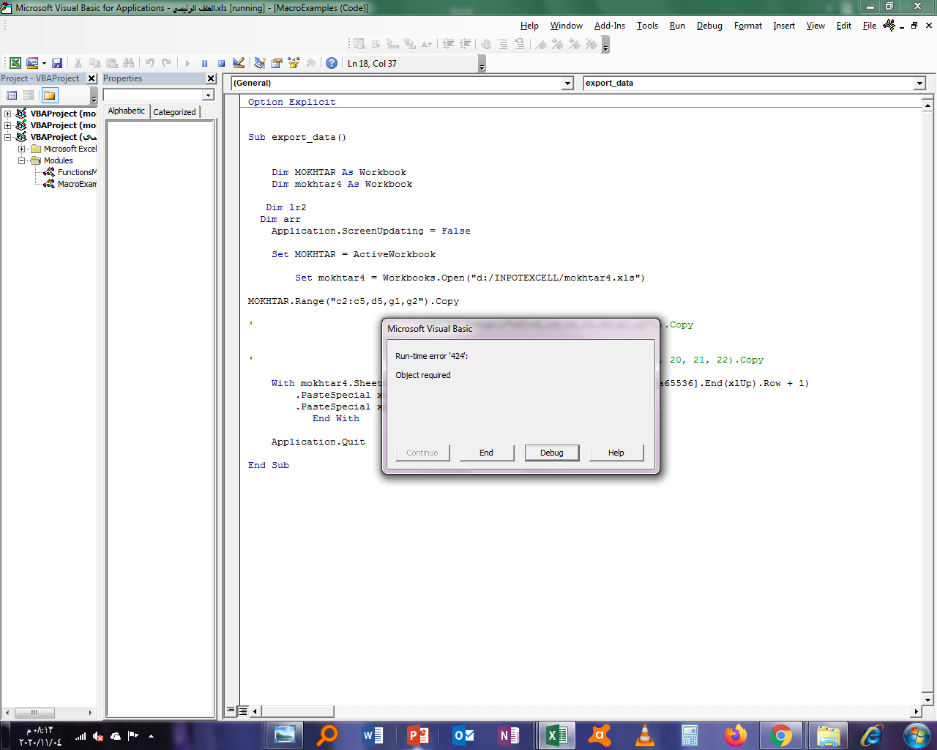Click the Project panel horizontal scrollbar thumb
Viewport: 937px width, 750px height.
point(34,712)
